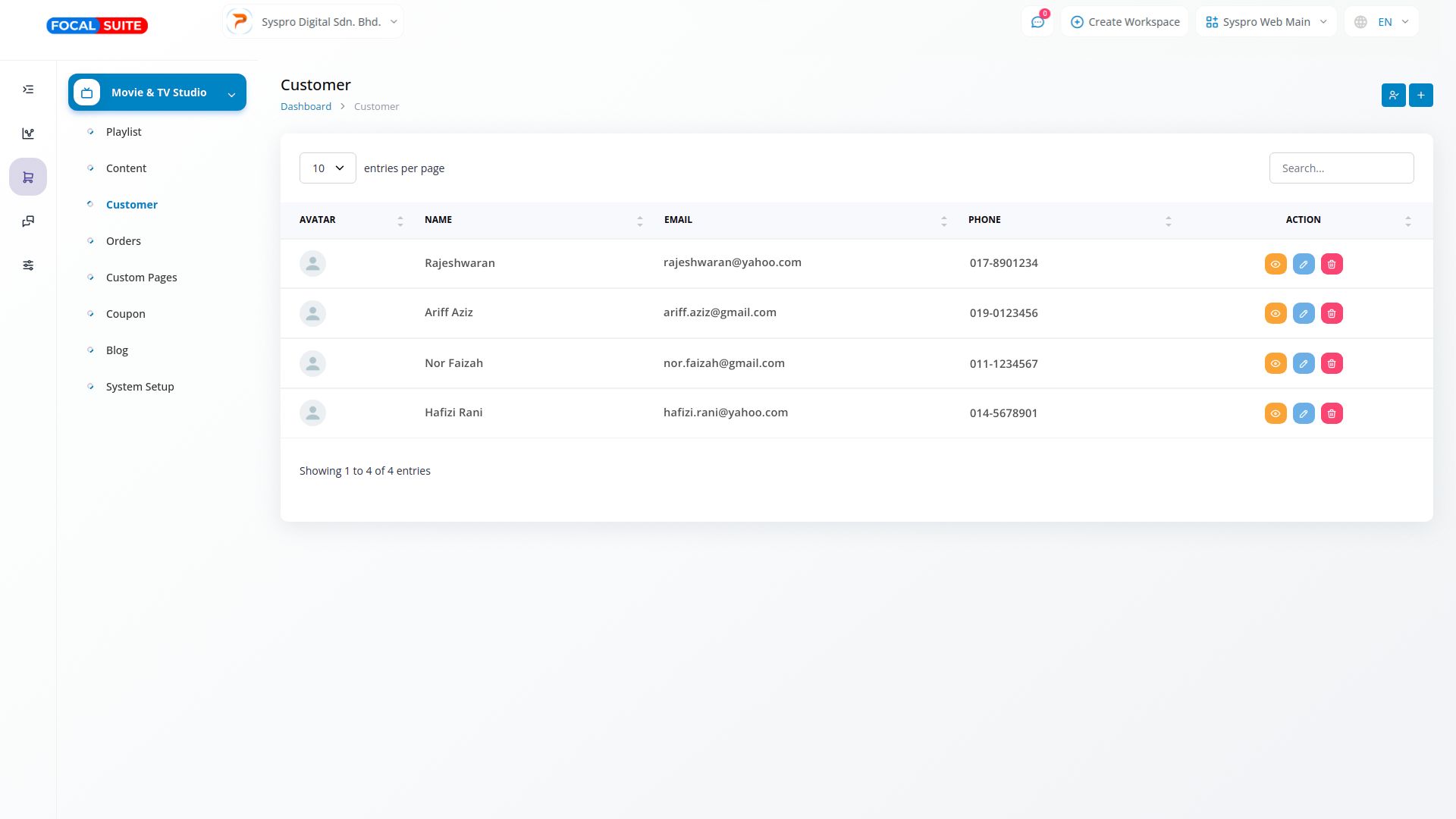This screenshot has height=819, width=1456.
Task: Open Orders in the sidebar menu
Action: pos(124,241)
